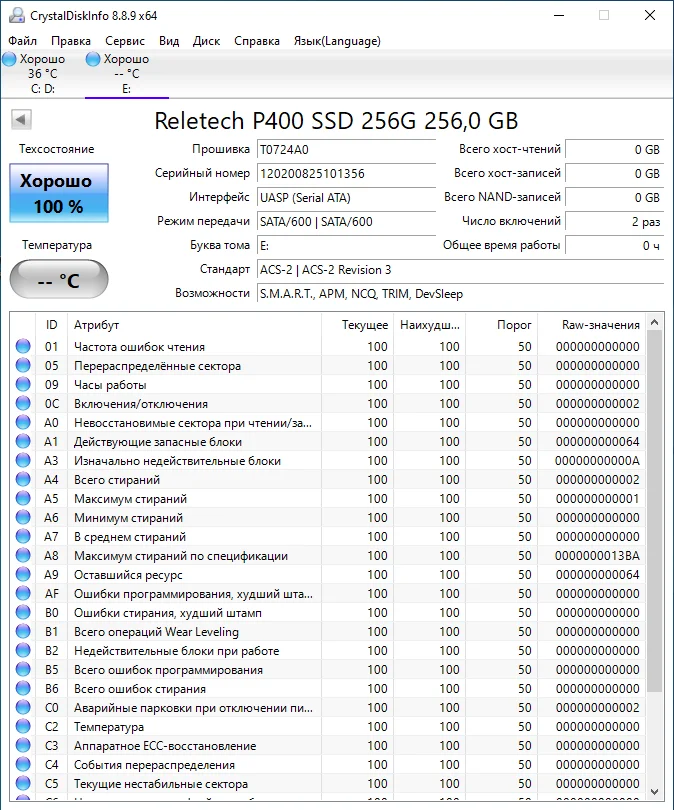Viewport: 674px width, 810px height.
Task: Click status icon for Всего операций Wear Leveling
Action: pos(23,631)
